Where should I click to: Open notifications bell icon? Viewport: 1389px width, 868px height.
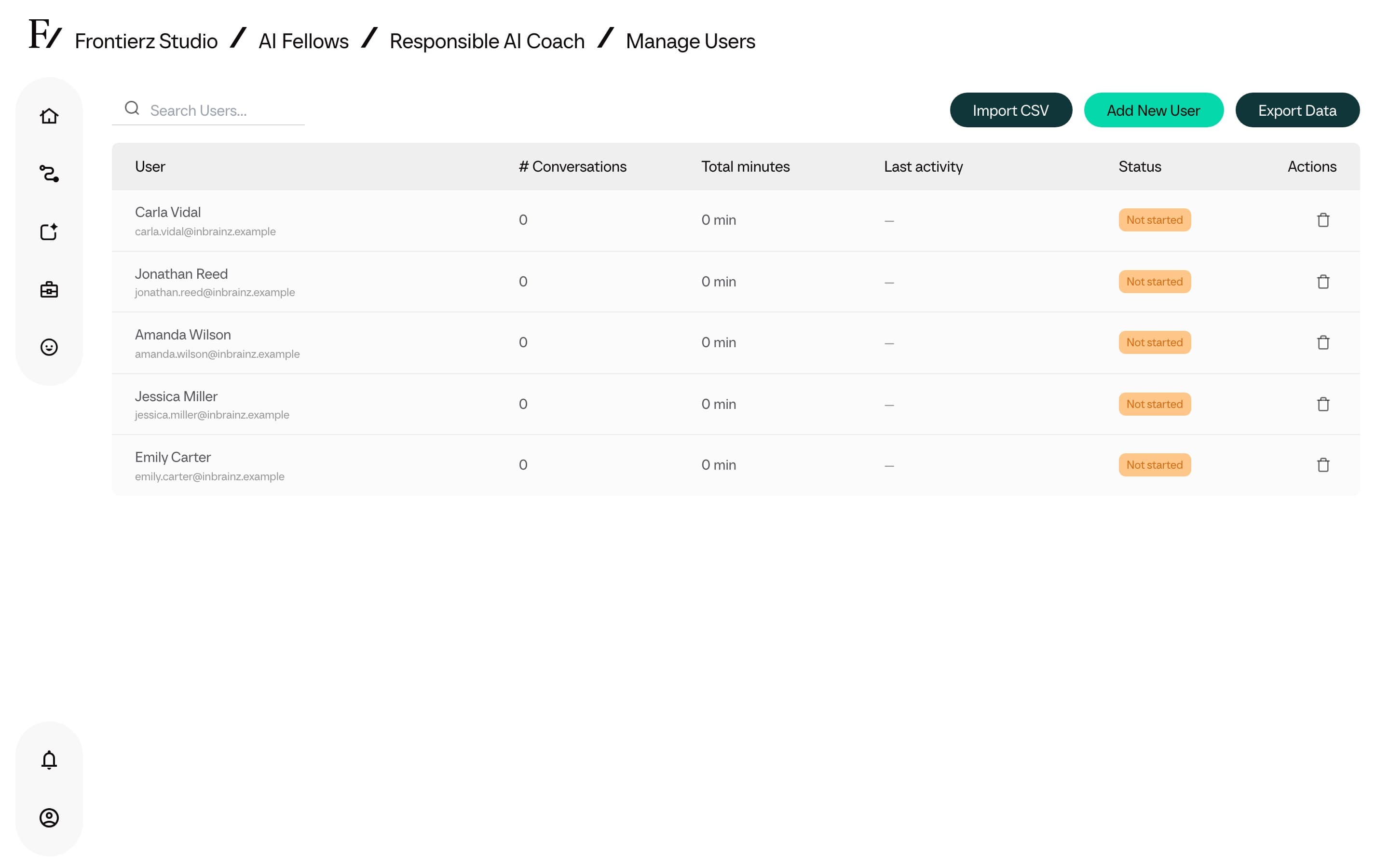[49, 759]
